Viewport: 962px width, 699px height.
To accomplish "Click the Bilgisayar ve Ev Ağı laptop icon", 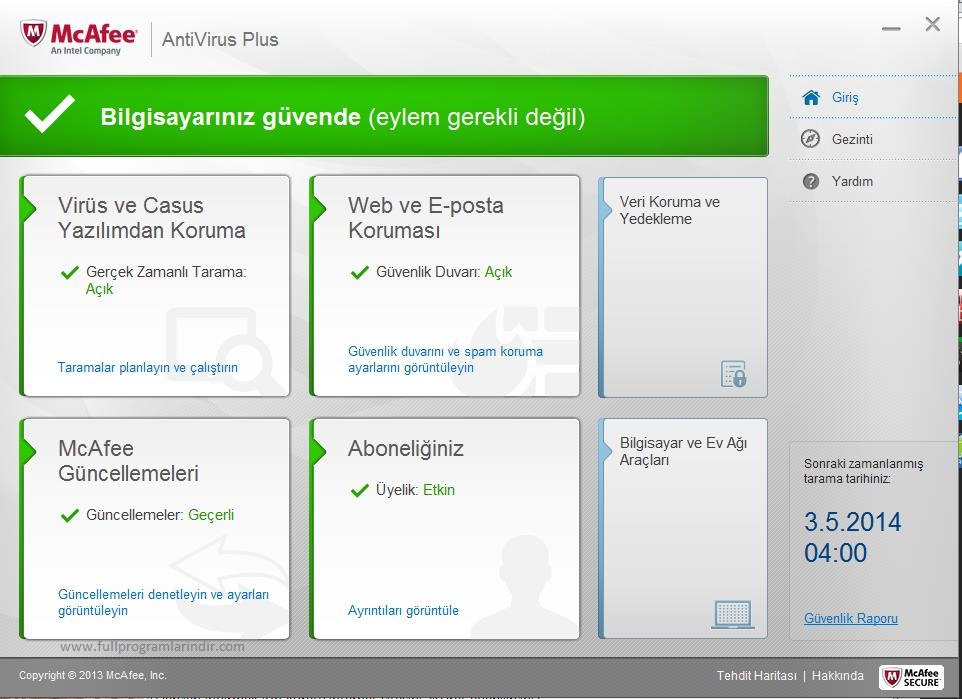I will pyautogui.click(x=733, y=614).
